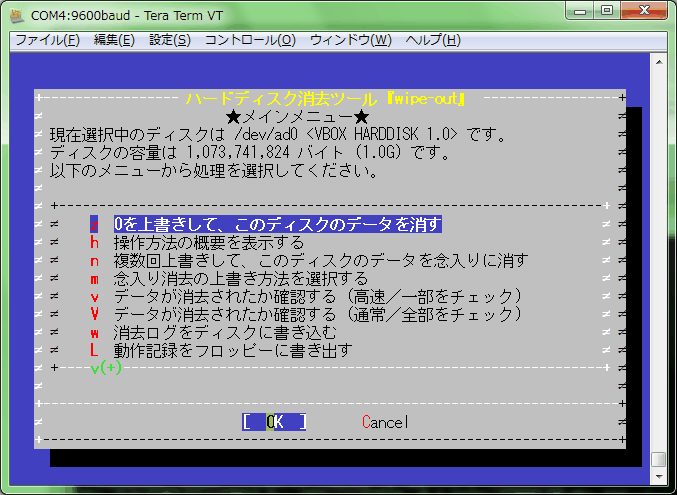Viewport: 677px width, 495px height.
Task: Maximize the Tera Term window
Action: click(607, 11)
